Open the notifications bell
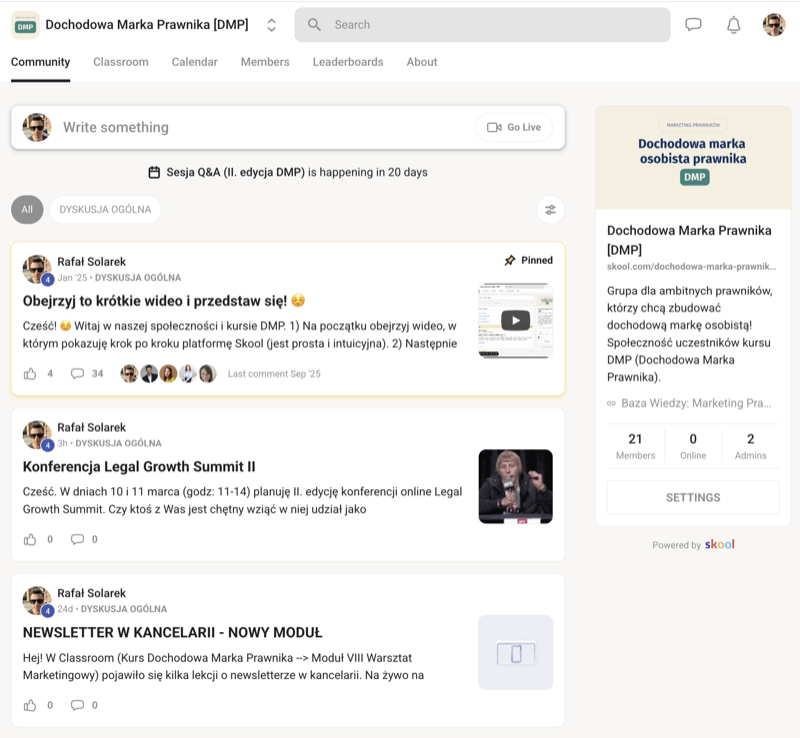Screen dimensions: 800x738 tap(733, 25)
